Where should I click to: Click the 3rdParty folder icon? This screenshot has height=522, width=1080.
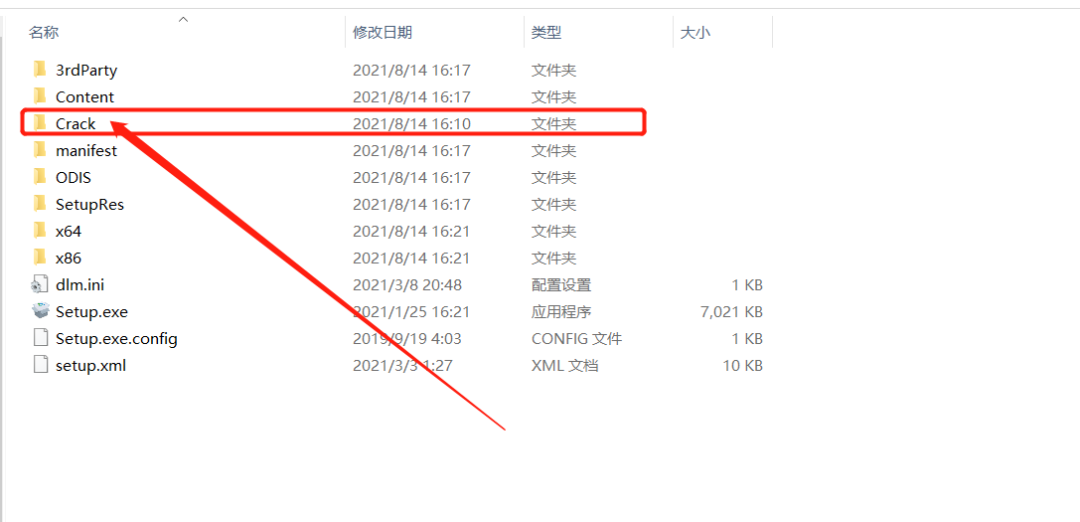[x=39, y=70]
